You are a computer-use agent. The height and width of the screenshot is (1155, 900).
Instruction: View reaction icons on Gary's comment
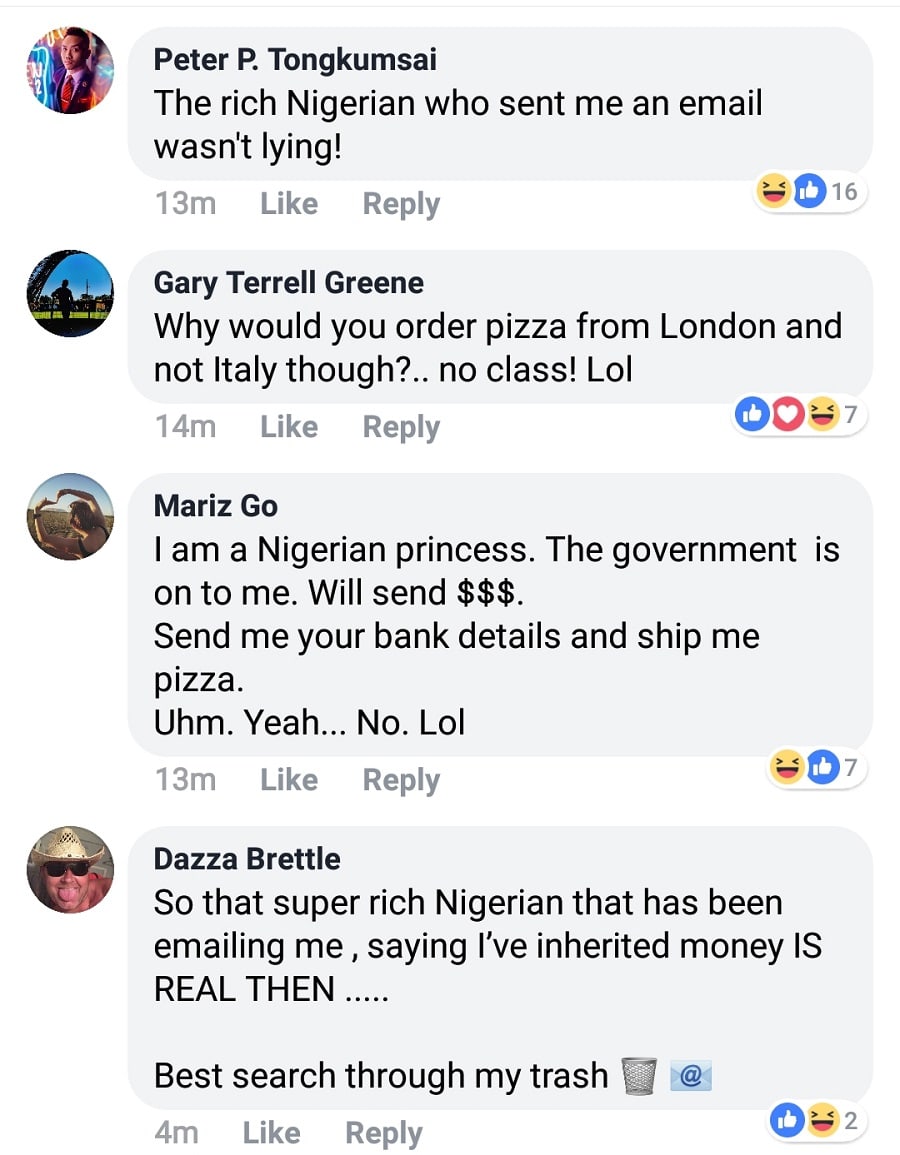tap(797, 415)
